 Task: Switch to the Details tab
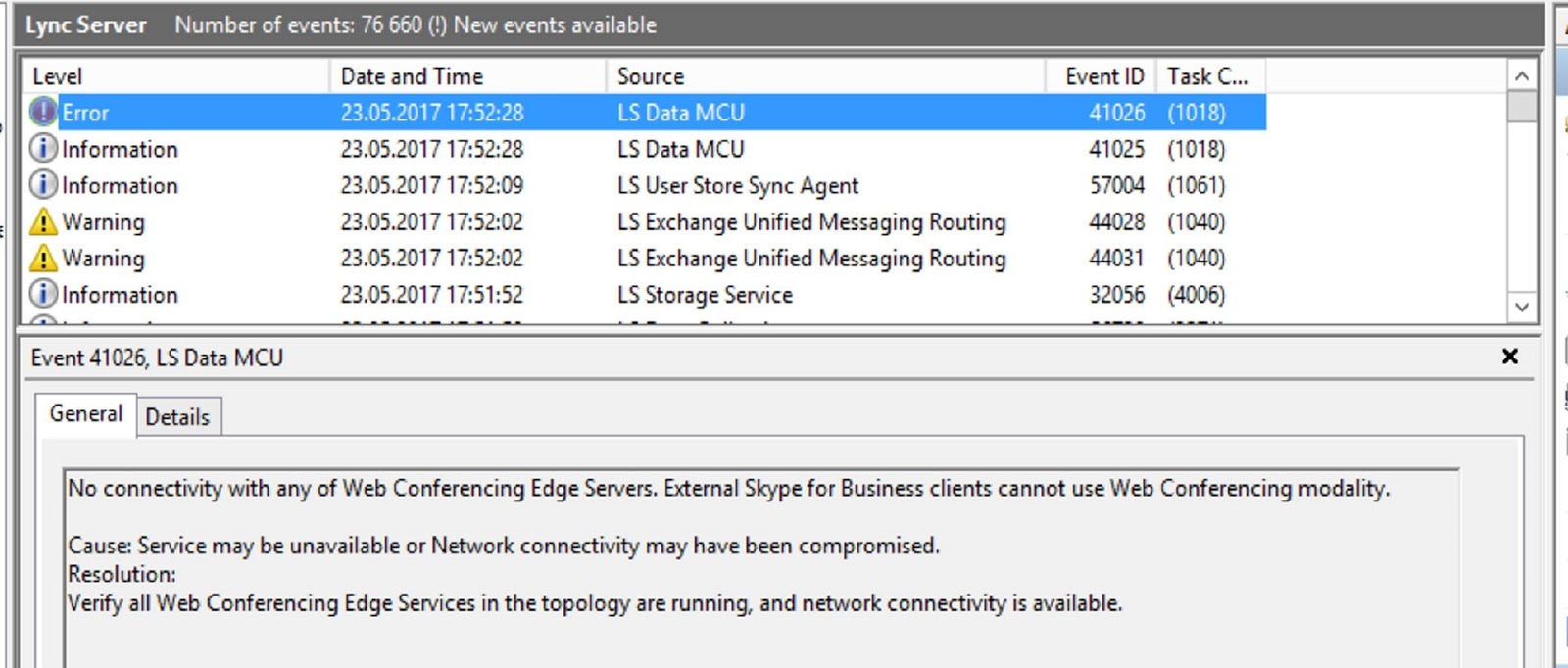click(x=177, y=417)
